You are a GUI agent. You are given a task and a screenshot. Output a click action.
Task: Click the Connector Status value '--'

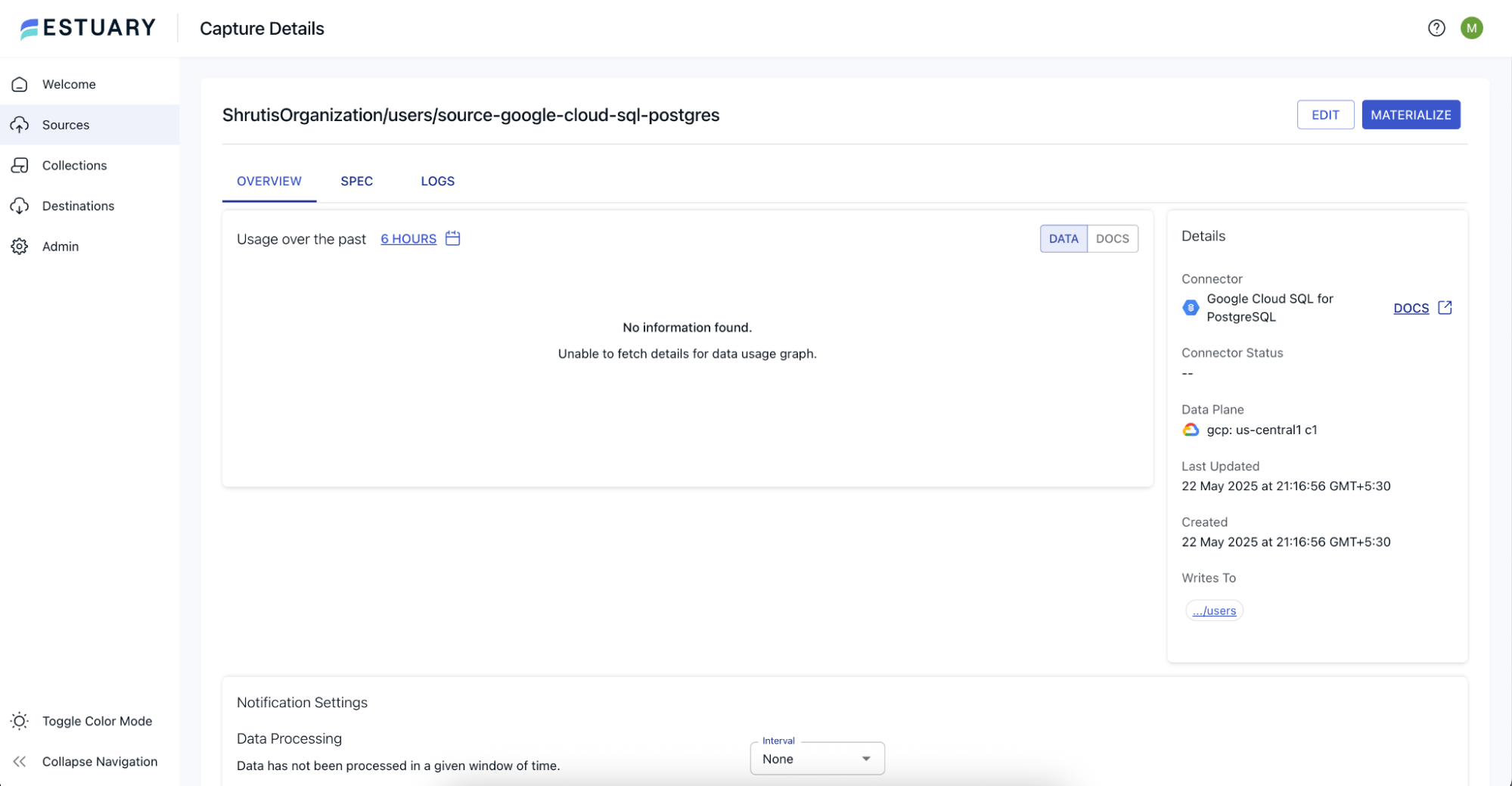click(1187, 373)
